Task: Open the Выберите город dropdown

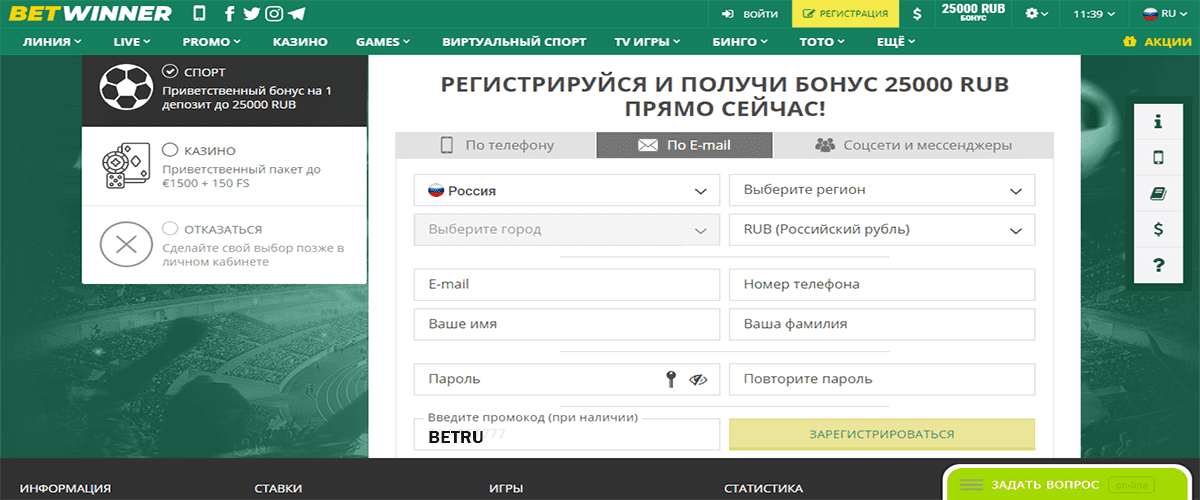Action: point(567,229)
